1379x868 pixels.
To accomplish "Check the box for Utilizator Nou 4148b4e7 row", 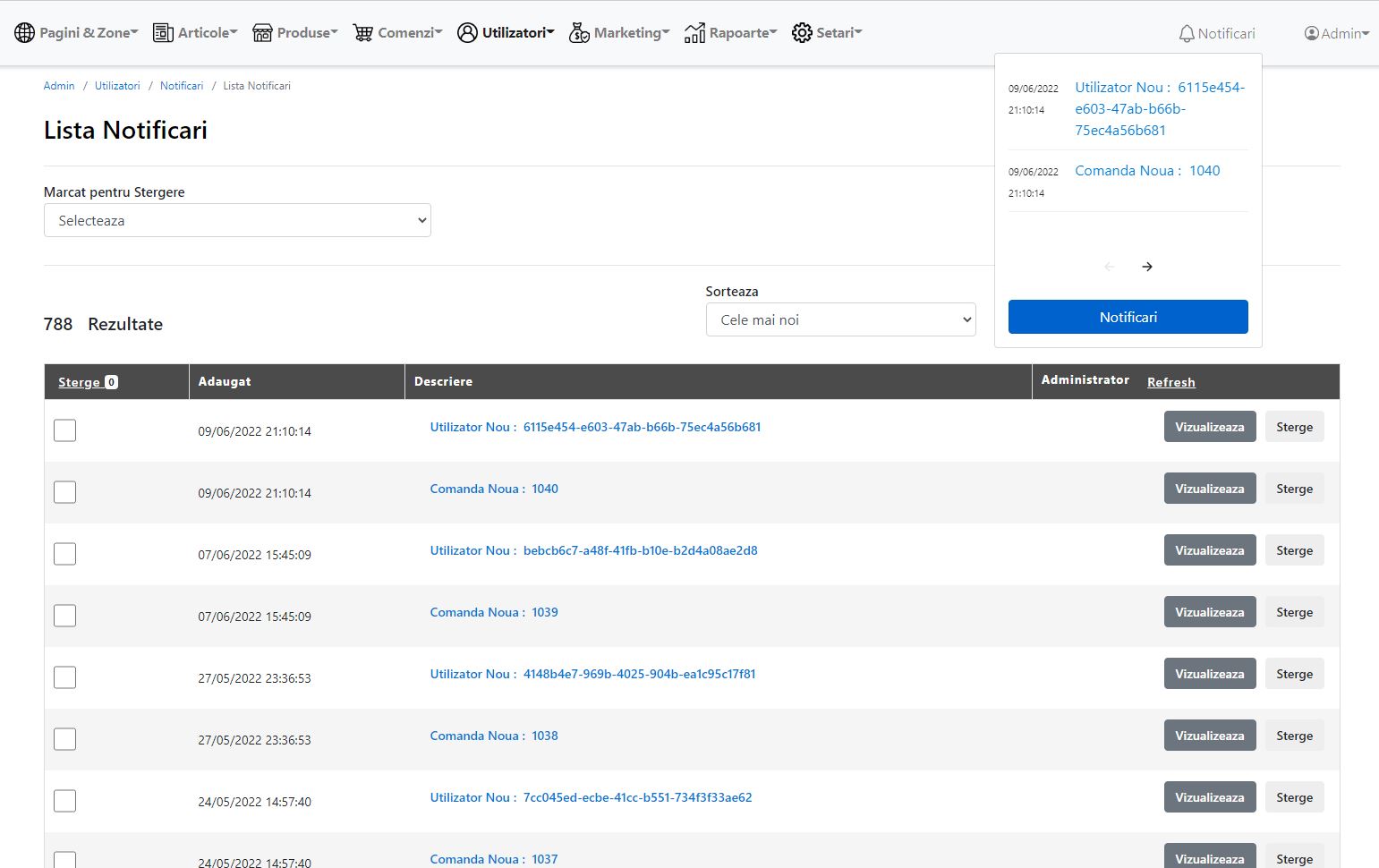I will tap(64, 677).
